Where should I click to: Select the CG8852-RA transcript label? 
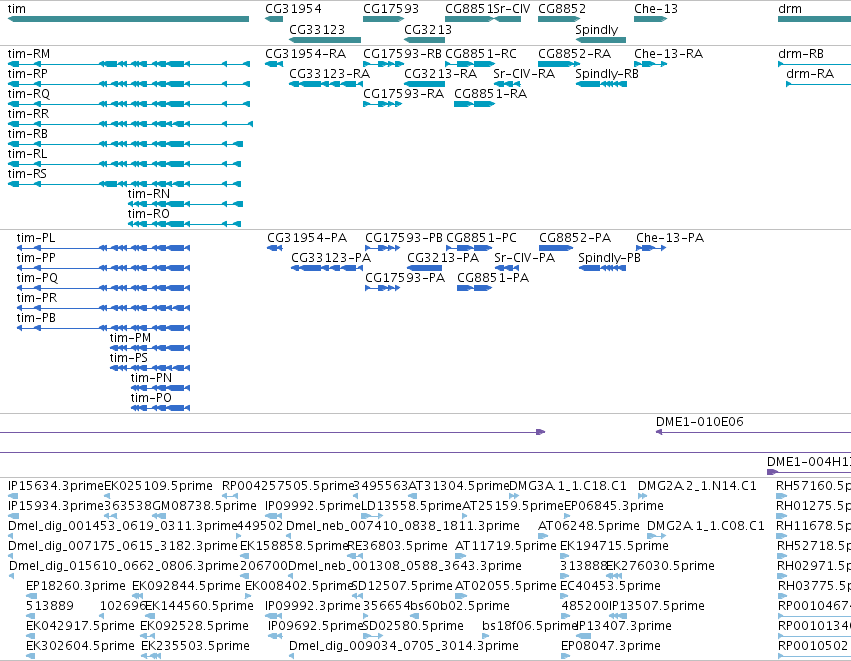(x=574, y=54)
